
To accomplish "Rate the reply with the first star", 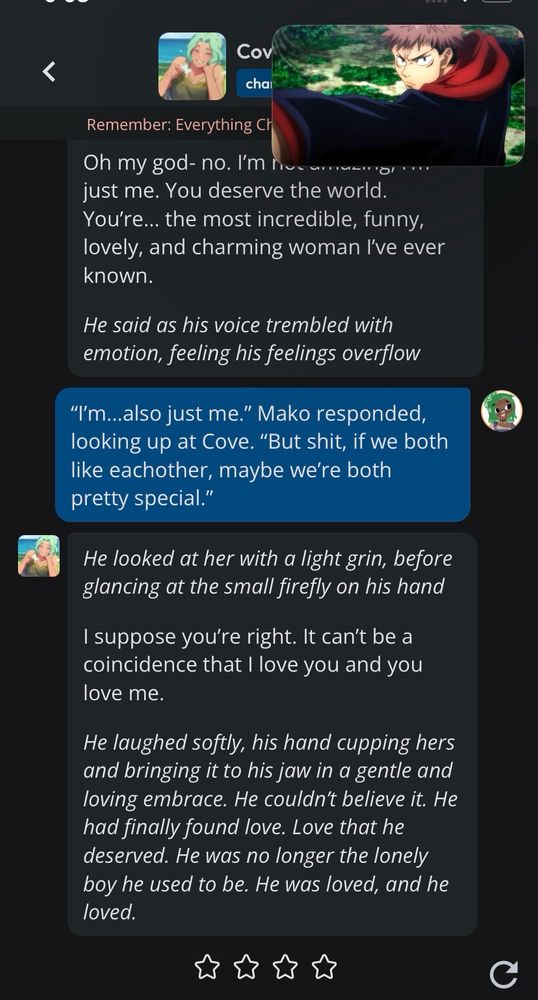I will pos(206,967).
